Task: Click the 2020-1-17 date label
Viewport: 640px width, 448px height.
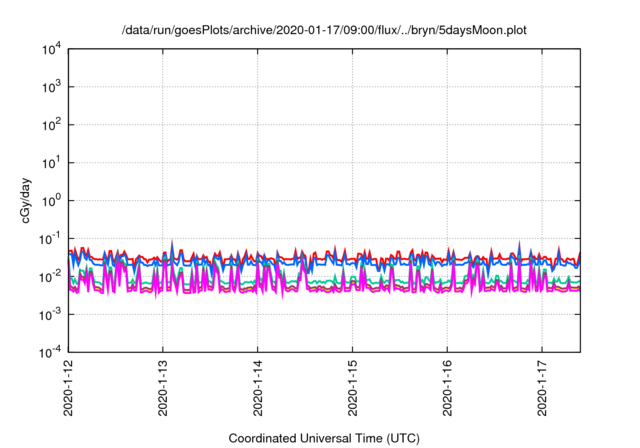Action: (x=542, y=388)
